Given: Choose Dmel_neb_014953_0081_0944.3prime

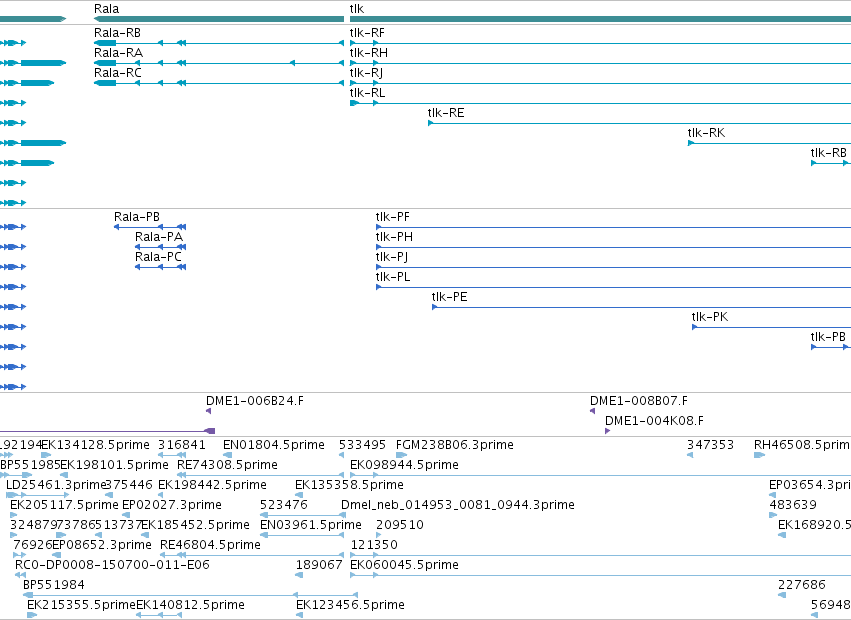Looking at the screenshot, I should pos(458,505).
